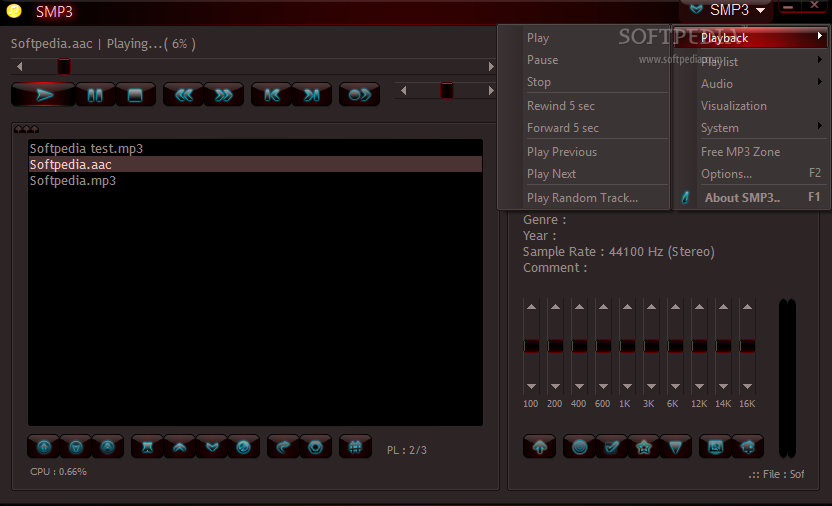Open the Visualization menu item
The image size is (832, 506).
(750, 106)
